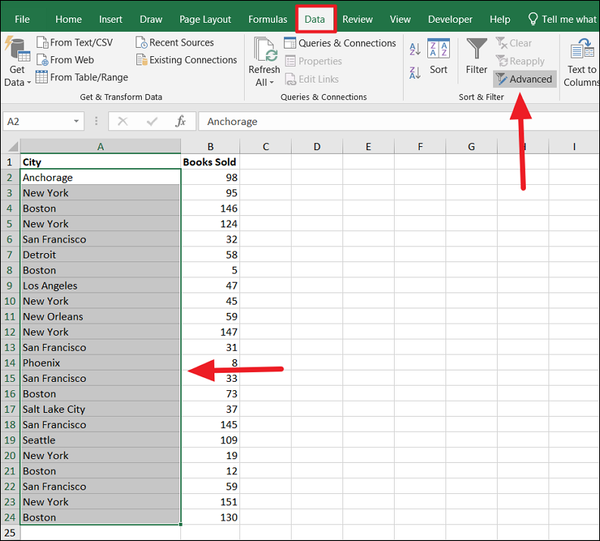Click the cell with value 151
Viewport: 600px width, 541px height.
coord(210,502)
